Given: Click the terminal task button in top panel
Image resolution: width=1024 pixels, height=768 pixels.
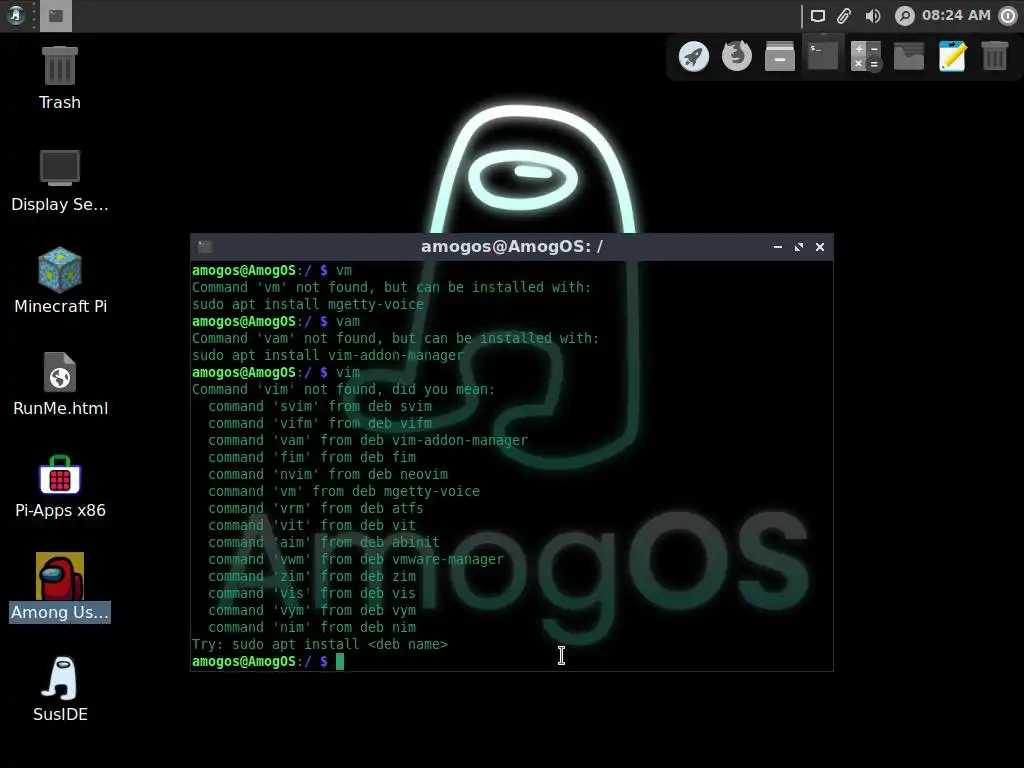Looking at the screenshot, I should (x=56, y=16).
